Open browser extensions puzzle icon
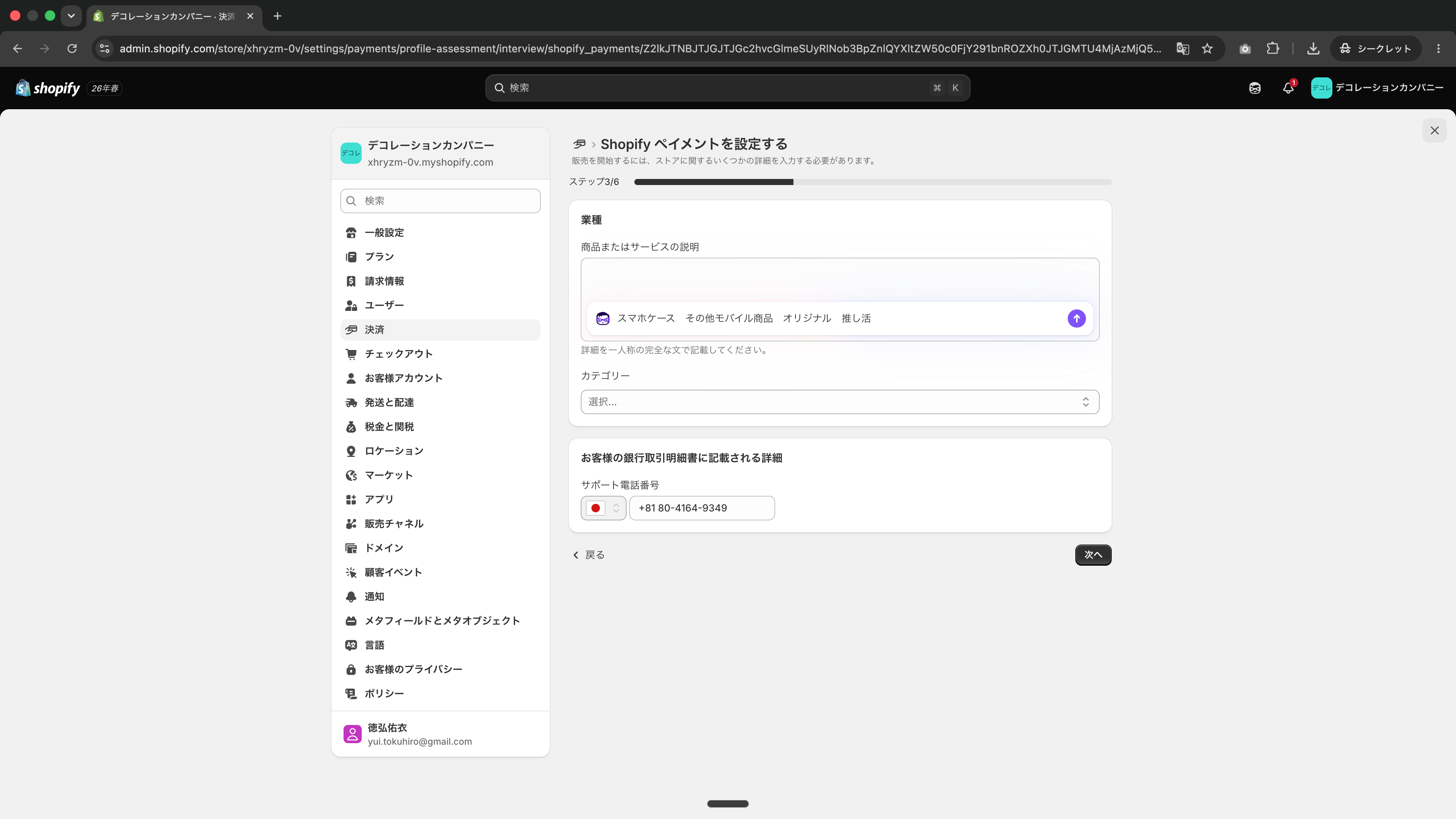Screen dimensions: 1456x819 1273,49
